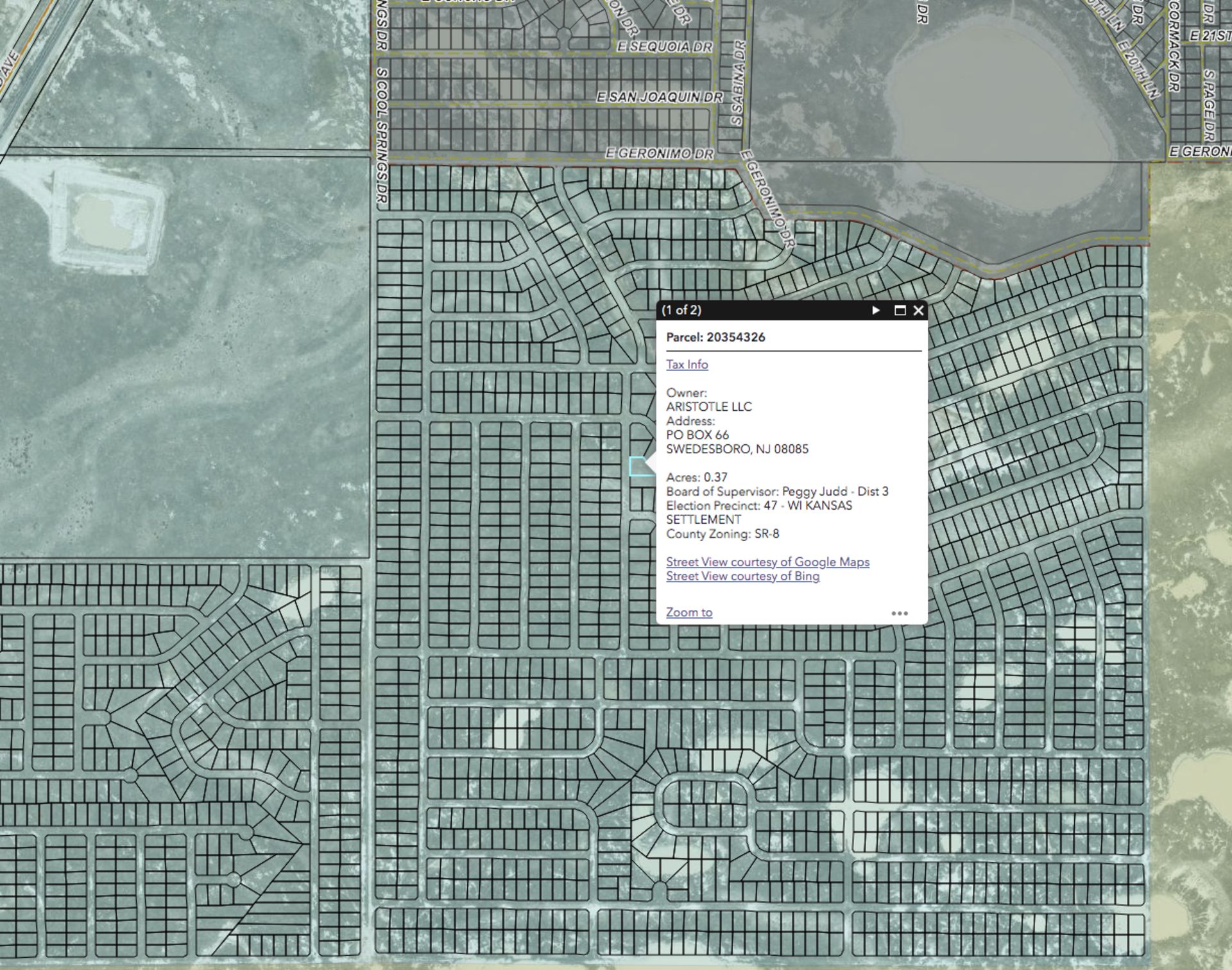
Task: Open the popup more options ellipsis
Action: (900, 613)
